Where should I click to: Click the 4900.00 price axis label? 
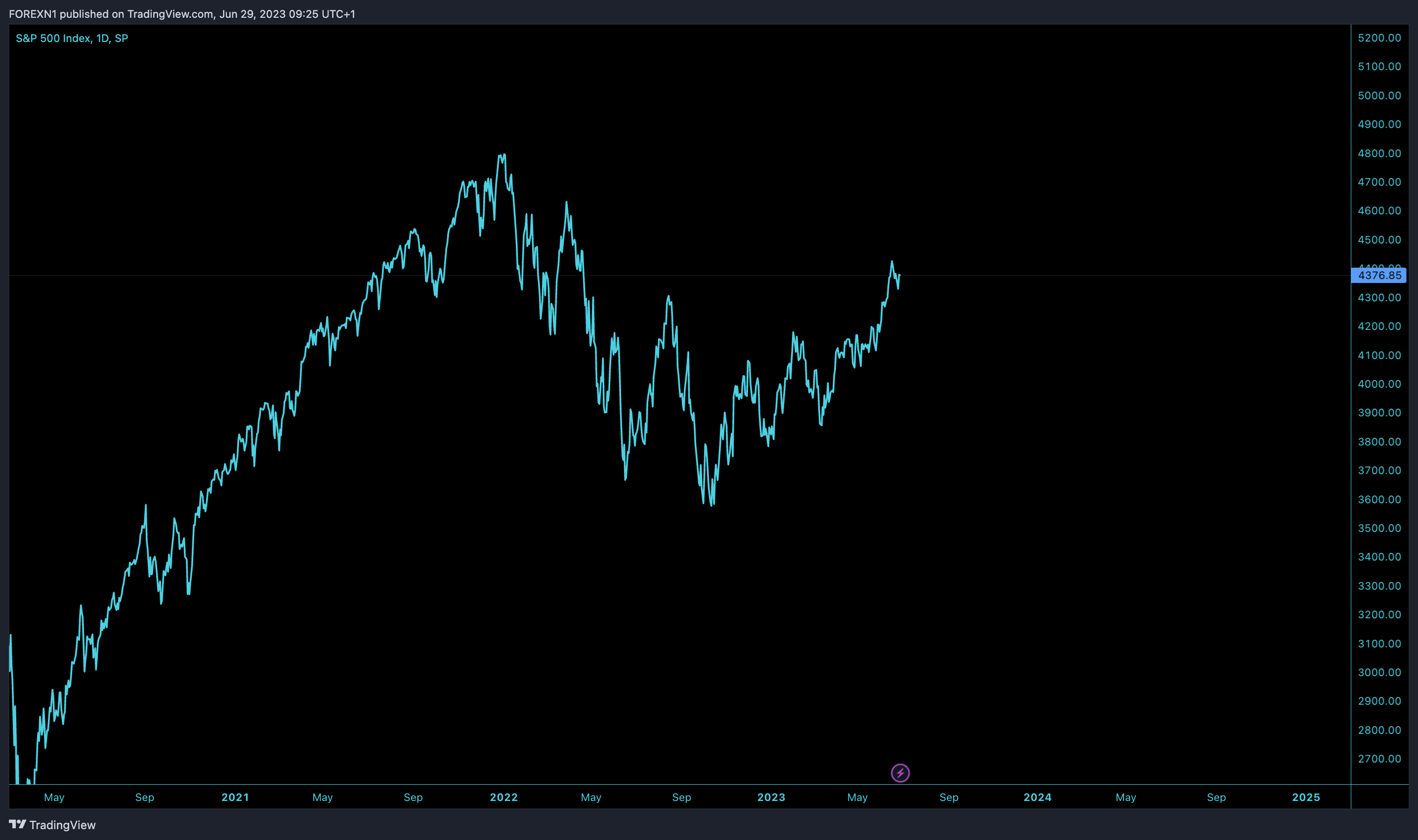click(x=1379, y=124)
